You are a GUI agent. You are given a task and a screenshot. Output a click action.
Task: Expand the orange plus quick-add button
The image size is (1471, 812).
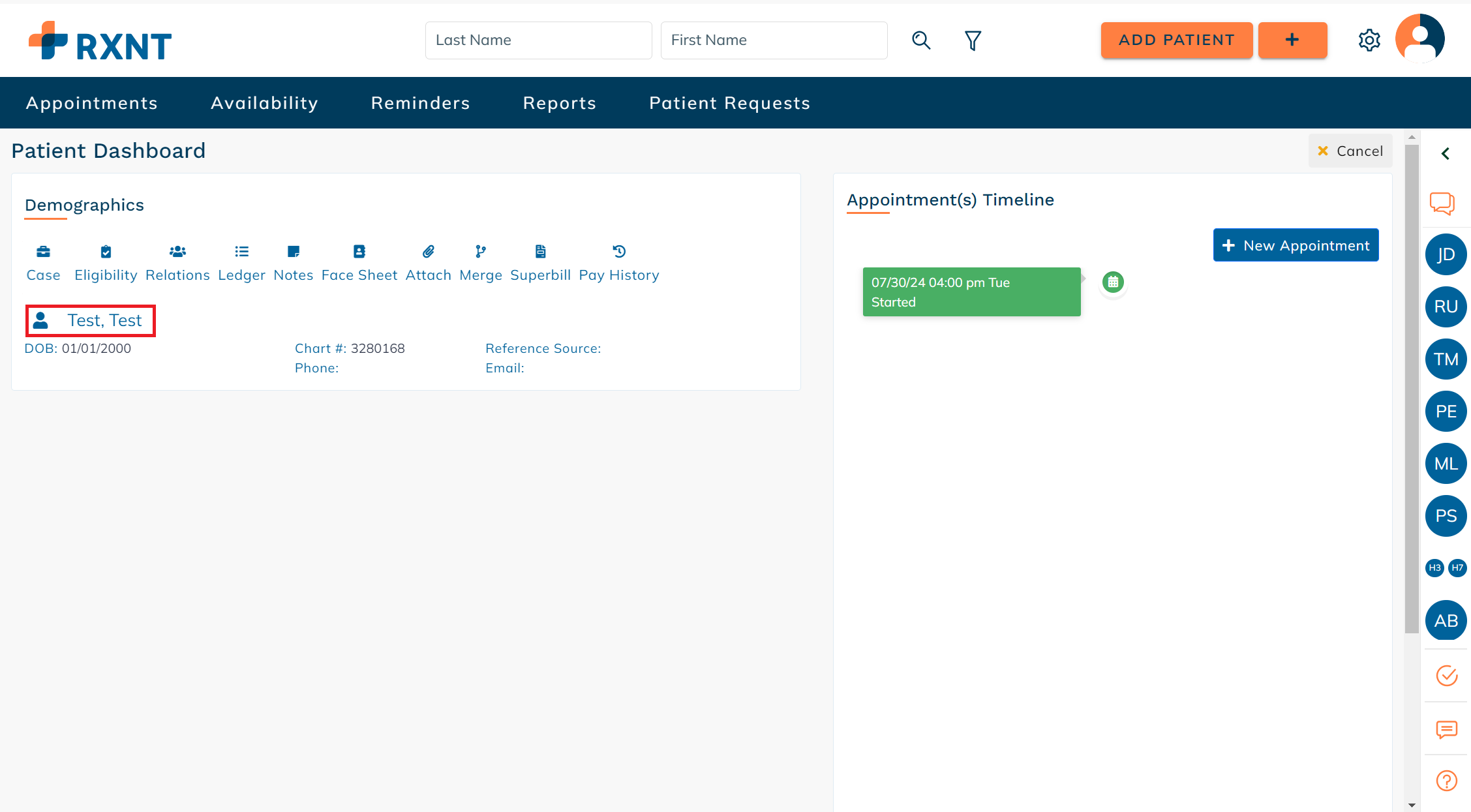coord(1292,40)
